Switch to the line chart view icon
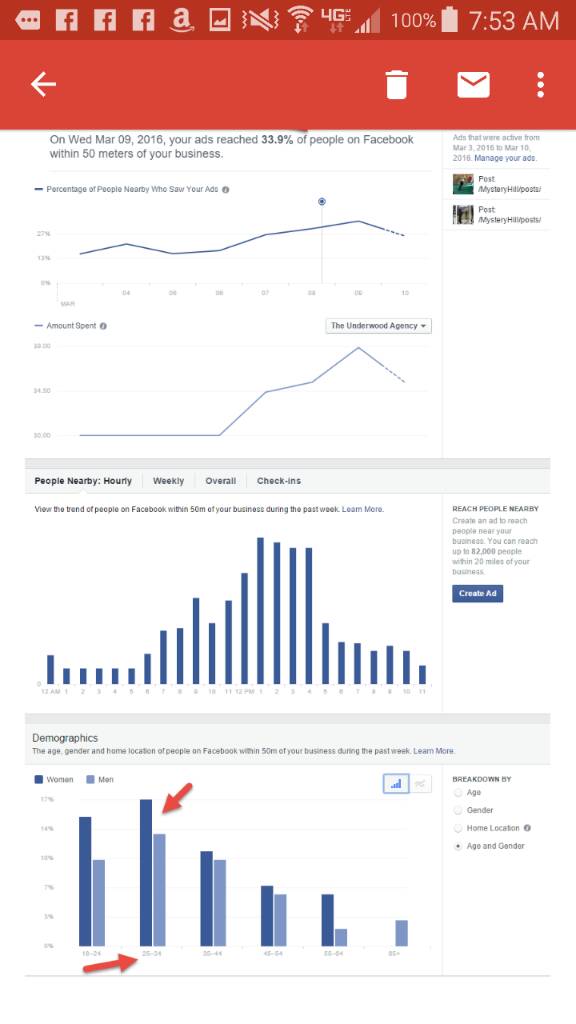Screen dimensions: 576x1024 tap(421, 784)
